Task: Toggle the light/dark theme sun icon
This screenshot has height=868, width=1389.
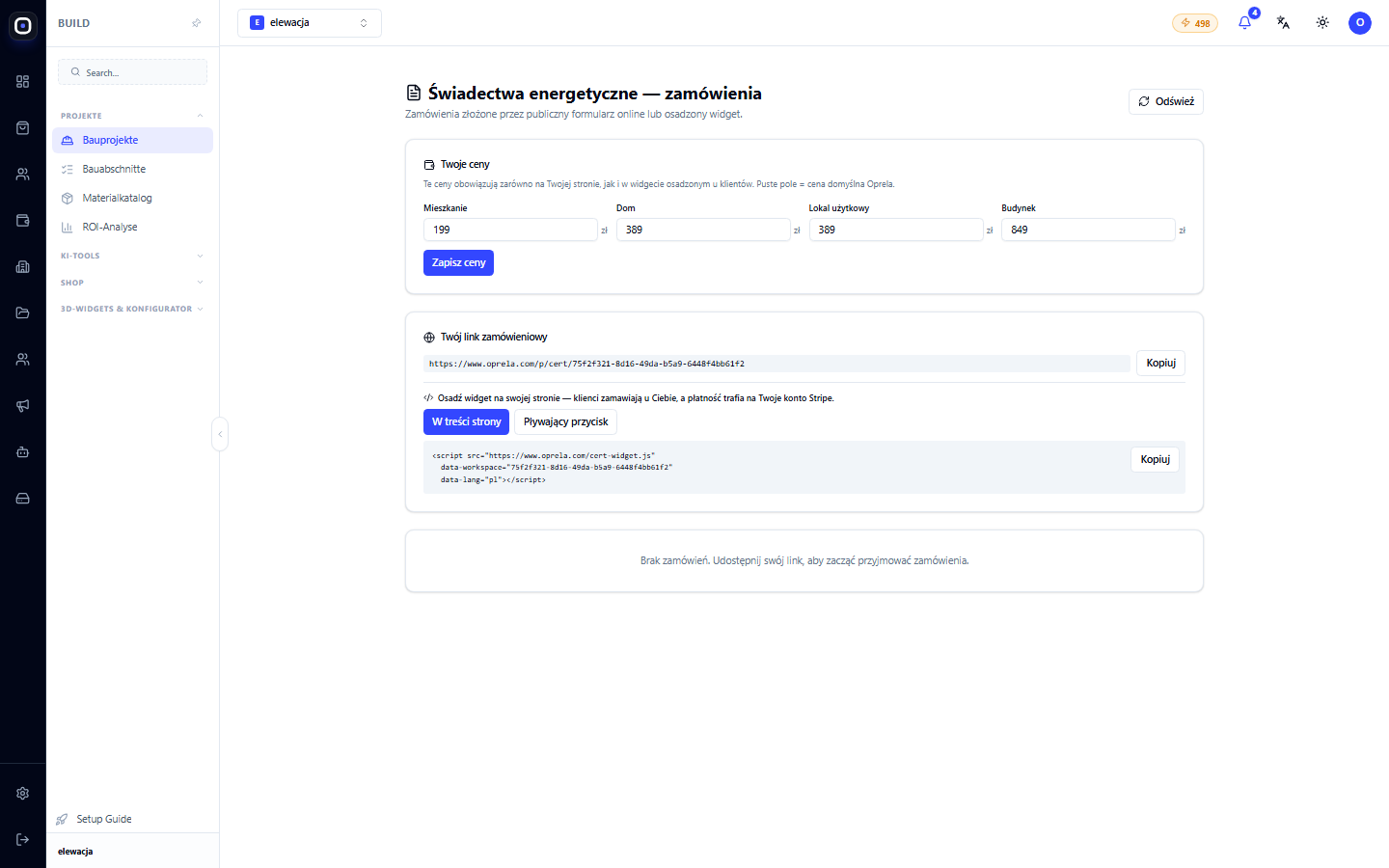Action: tap(1322, 23)
